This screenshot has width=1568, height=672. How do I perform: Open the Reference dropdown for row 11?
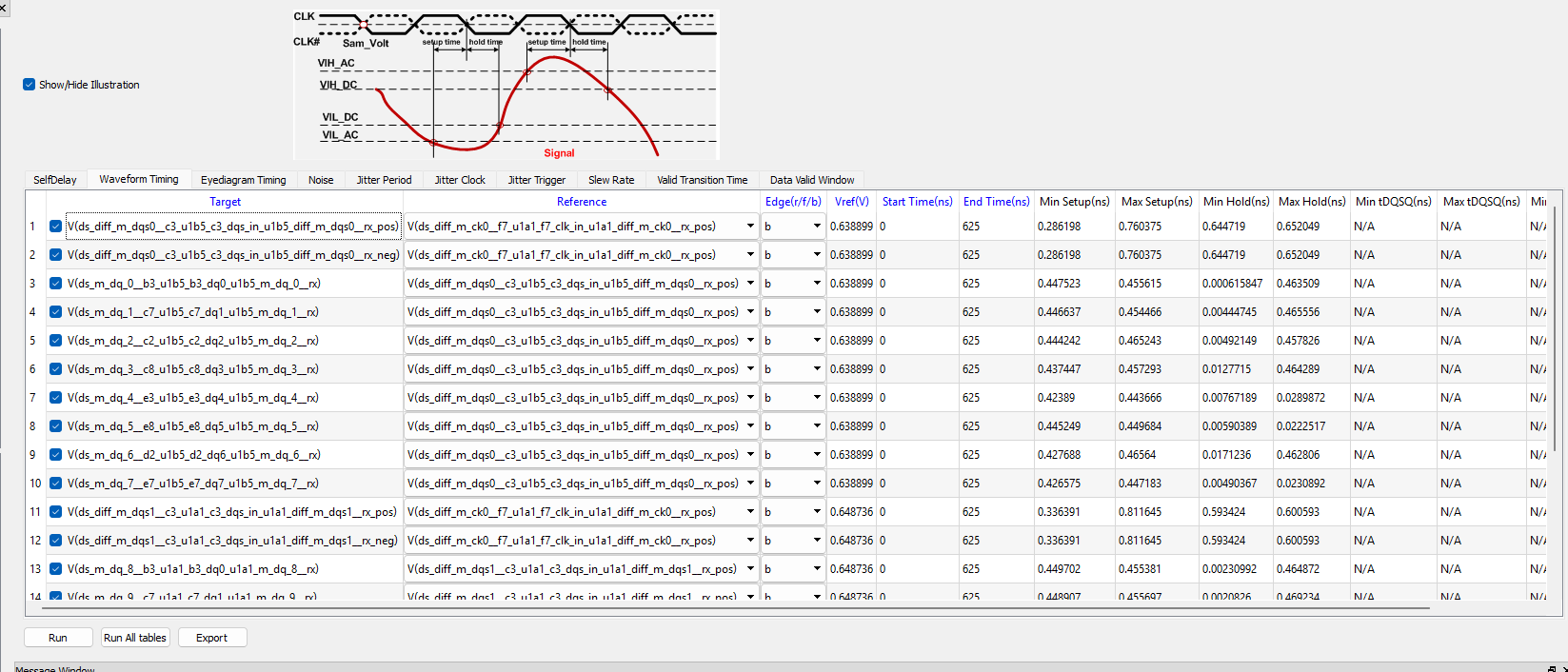[x=750, y=512]
